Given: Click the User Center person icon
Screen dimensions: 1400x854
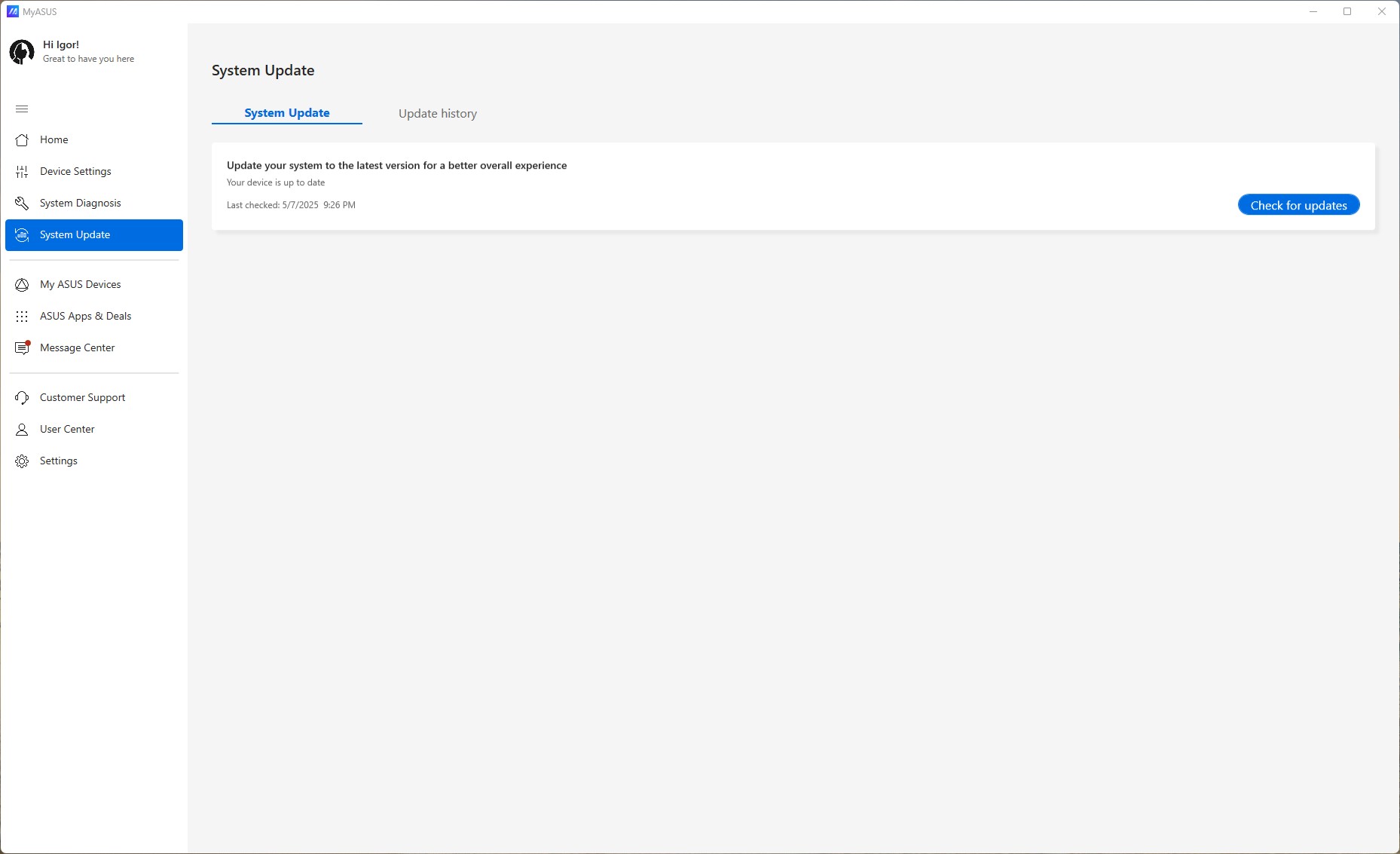Looking at the screenshot, I should tap(22, 430).
